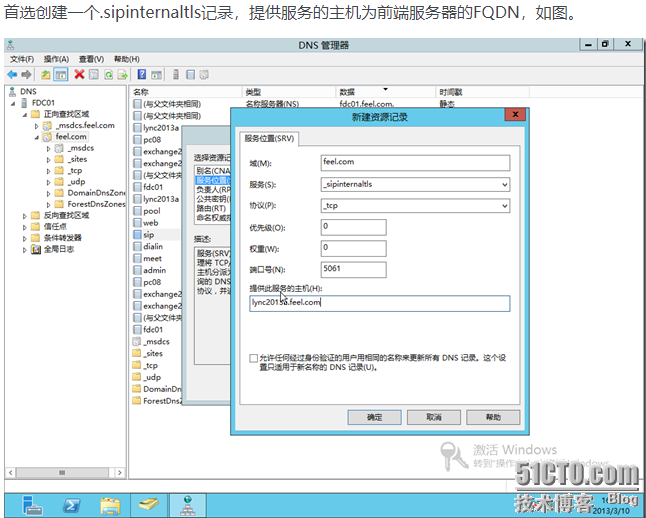Expand DomainDnsZones in the tree
The height and width of the screenshot is (518, 646).
pyautogui.click(x=49, y=193)
